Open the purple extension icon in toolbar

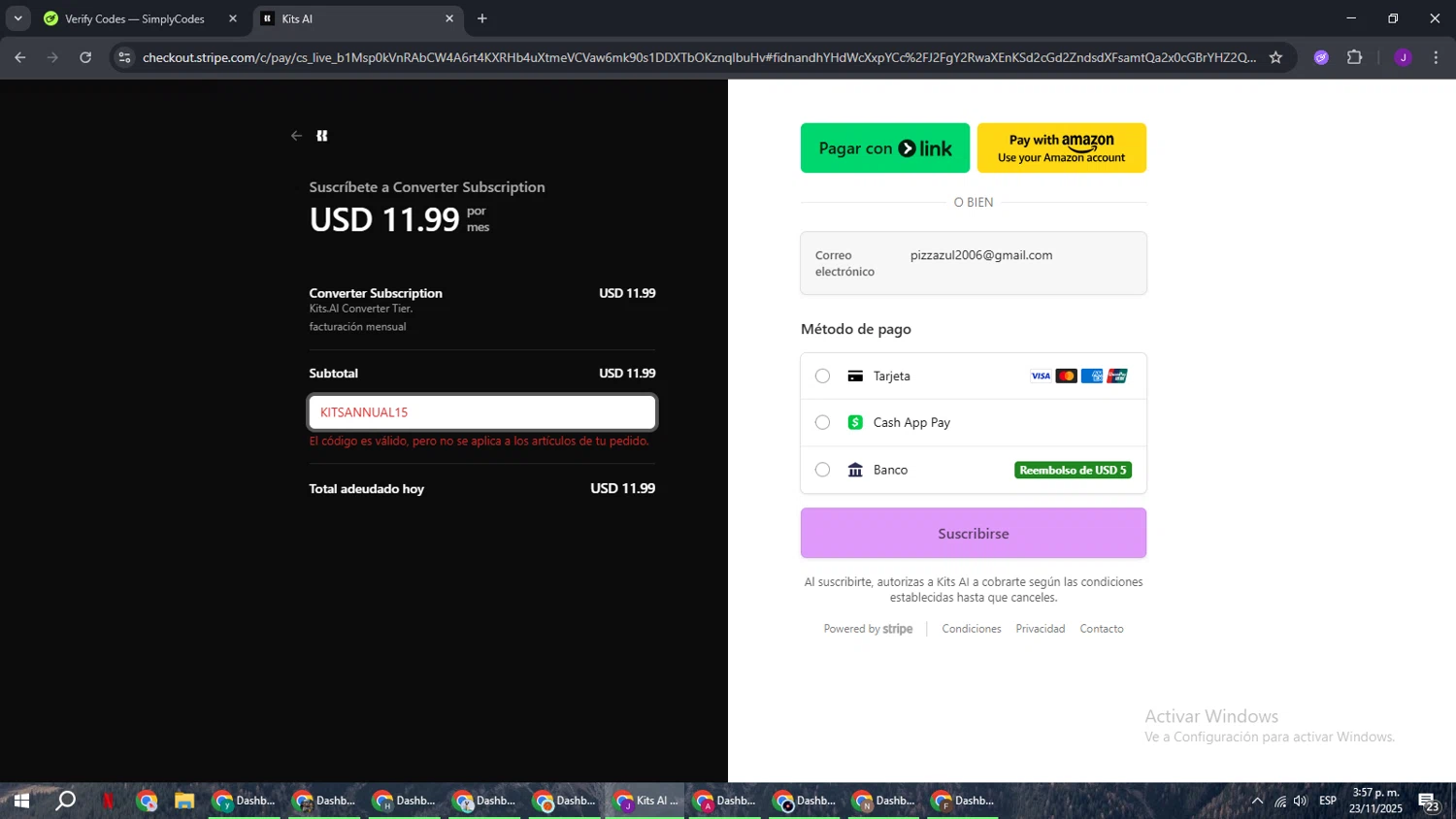(1321, 57)
